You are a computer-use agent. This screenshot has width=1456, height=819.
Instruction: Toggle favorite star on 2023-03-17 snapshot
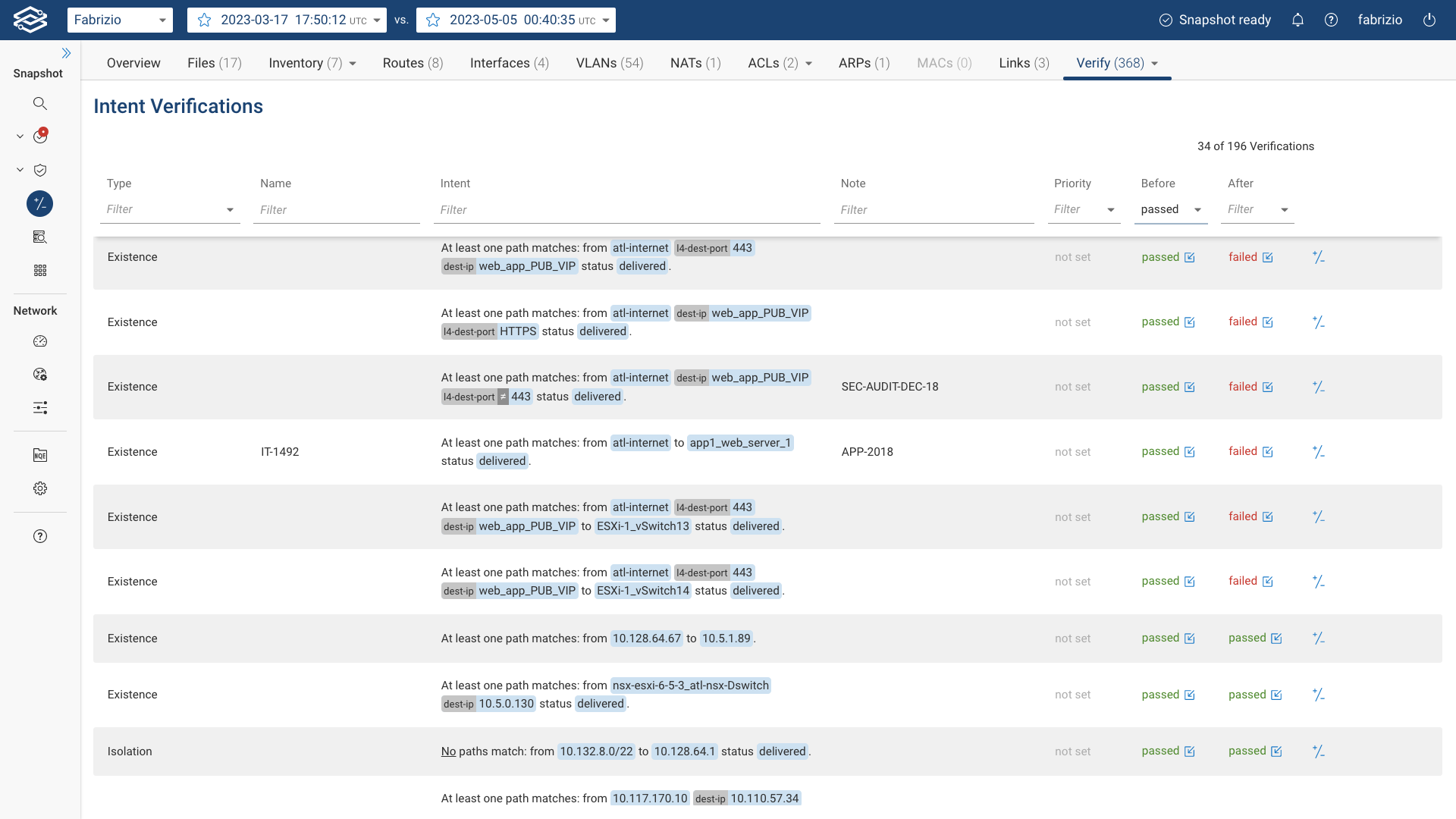point(204,20)
